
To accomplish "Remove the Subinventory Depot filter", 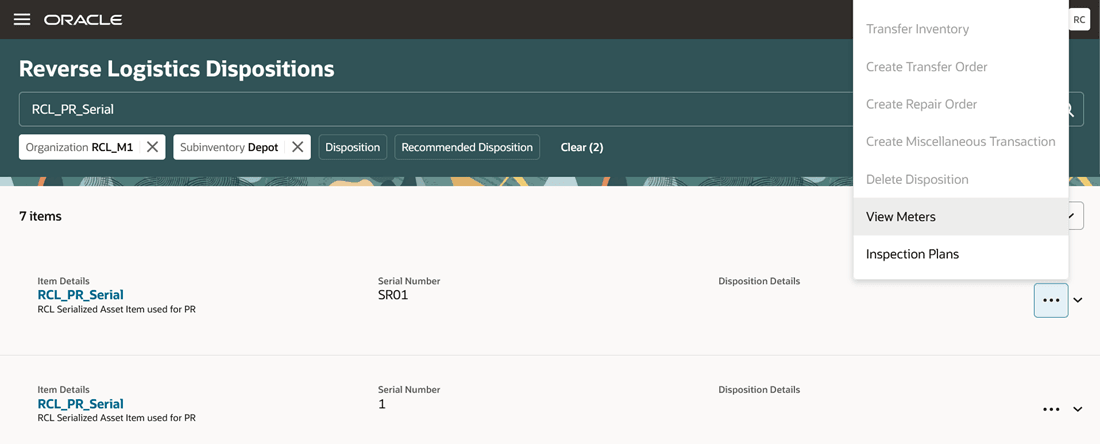I will coord(297,147).
